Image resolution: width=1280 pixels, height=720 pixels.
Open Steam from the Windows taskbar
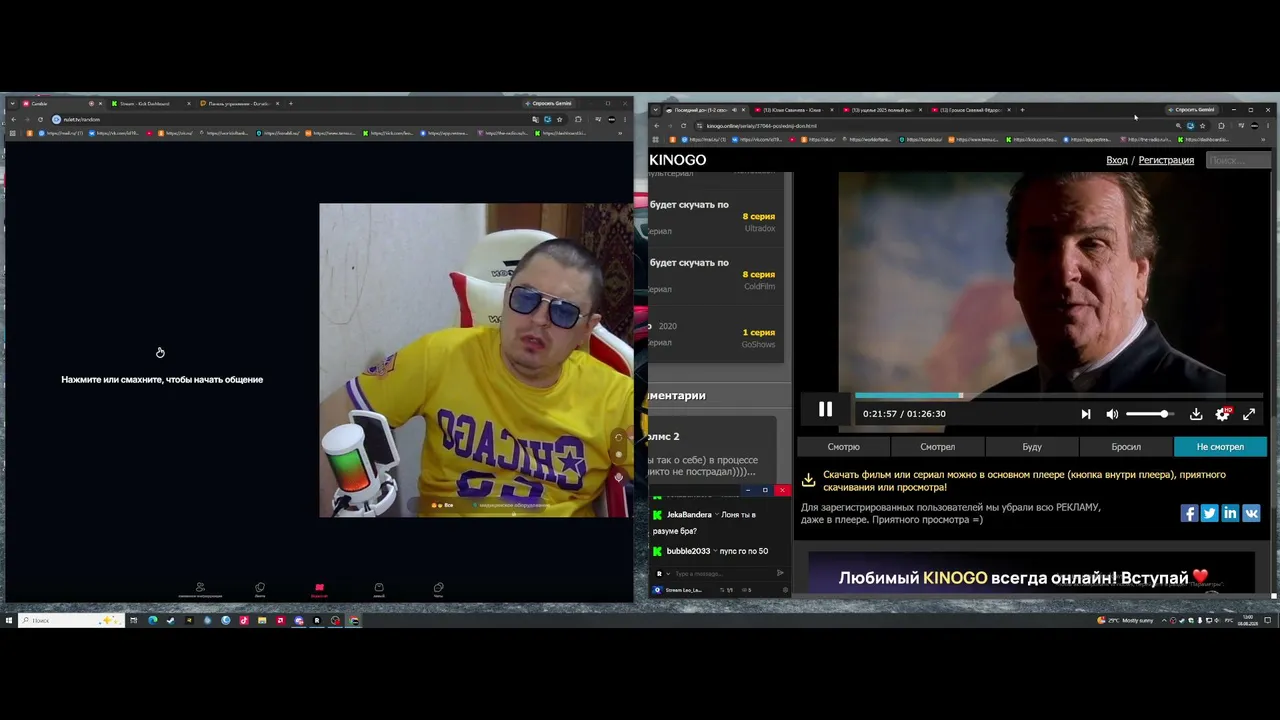170,620
